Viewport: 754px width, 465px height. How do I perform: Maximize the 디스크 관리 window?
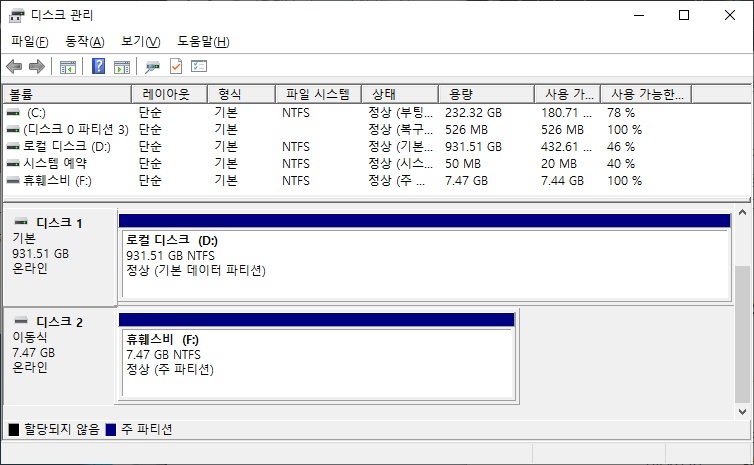(684, 15)
